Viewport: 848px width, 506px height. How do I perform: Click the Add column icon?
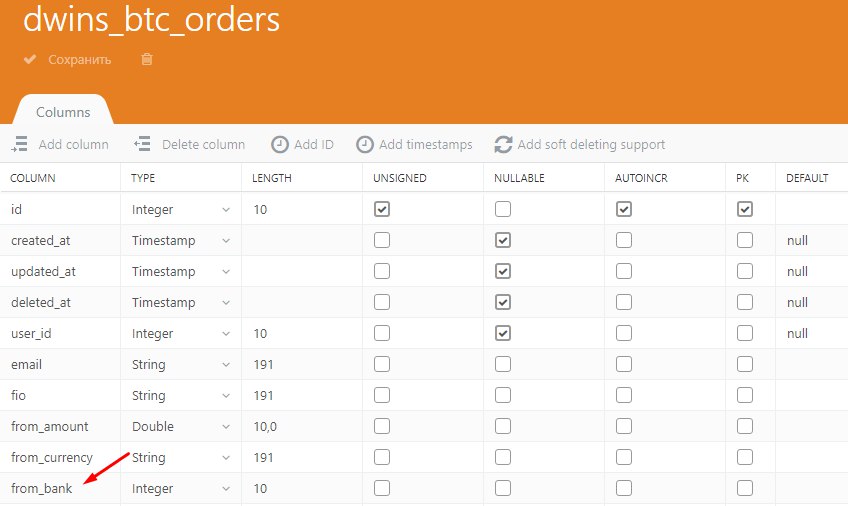click(19, 144)
